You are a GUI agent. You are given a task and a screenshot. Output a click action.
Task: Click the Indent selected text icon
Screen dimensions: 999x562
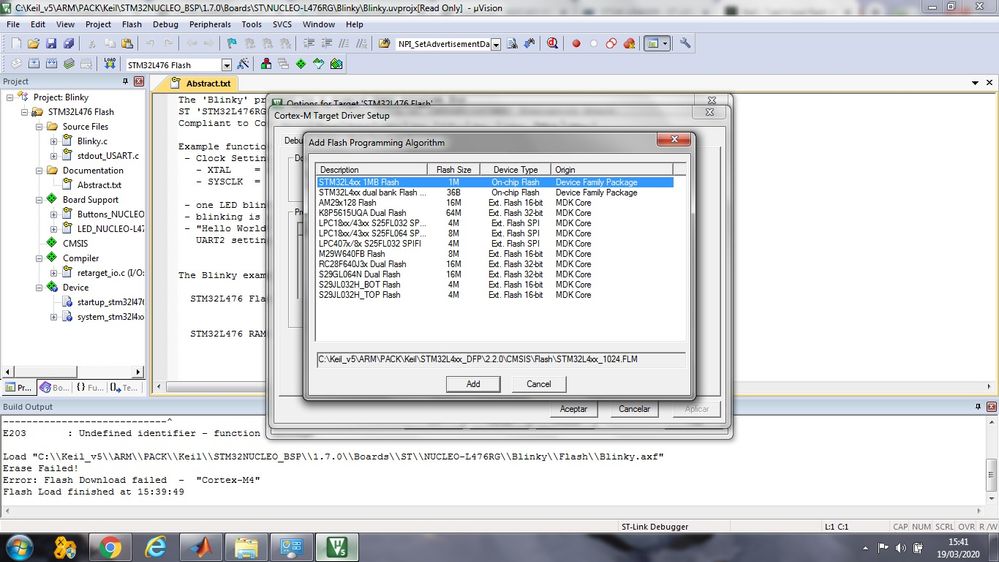[x=309, y=43]
